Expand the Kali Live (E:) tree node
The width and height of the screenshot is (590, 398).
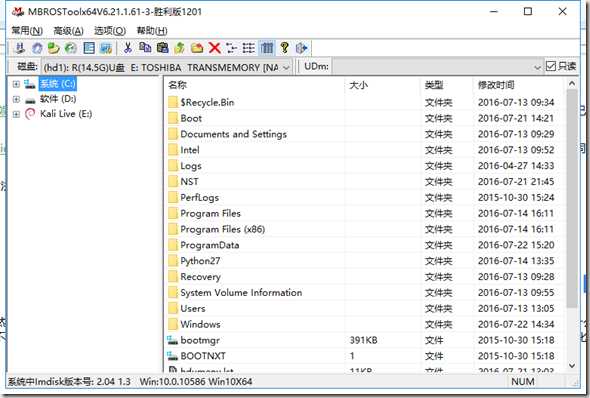click(x=16, y=114)
